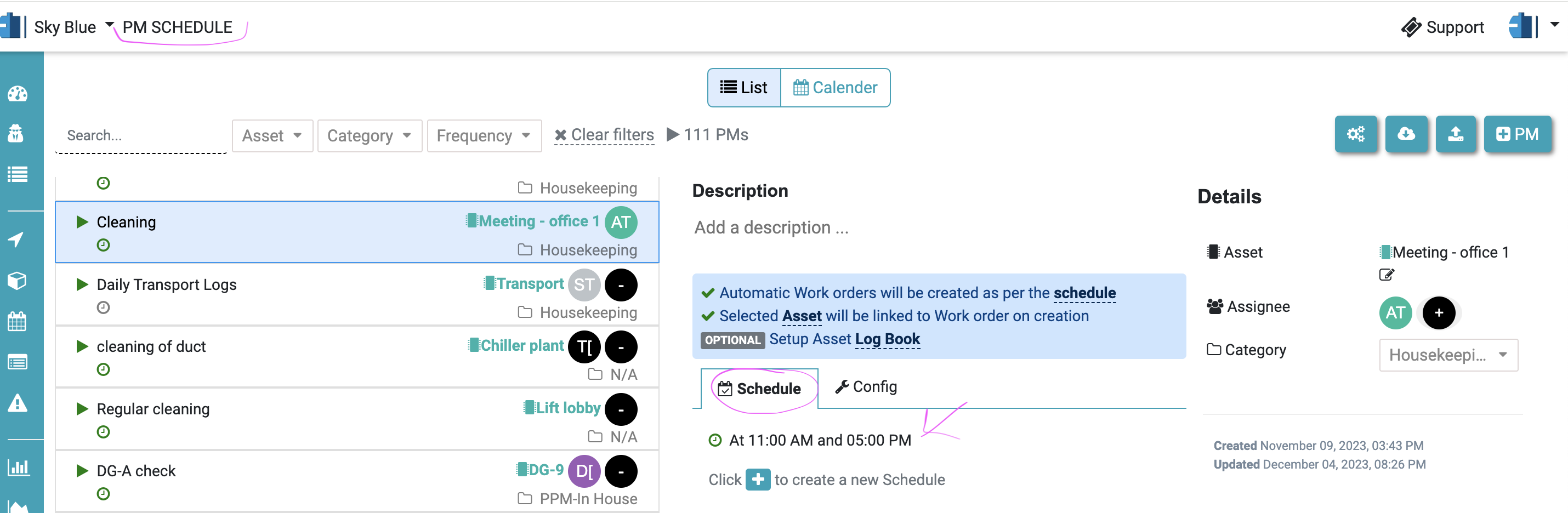Open the Frequency filter dropdown
The image size is (1568, 513).
[484, 136]
